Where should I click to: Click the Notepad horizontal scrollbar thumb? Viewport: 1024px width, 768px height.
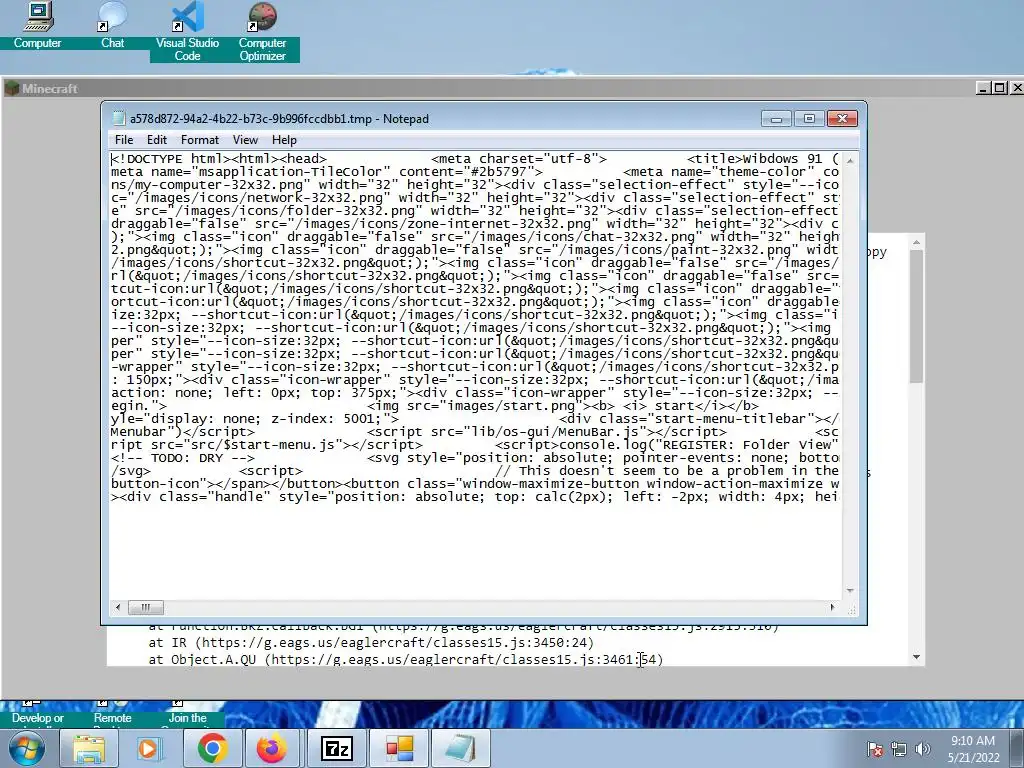pos(146,607)
